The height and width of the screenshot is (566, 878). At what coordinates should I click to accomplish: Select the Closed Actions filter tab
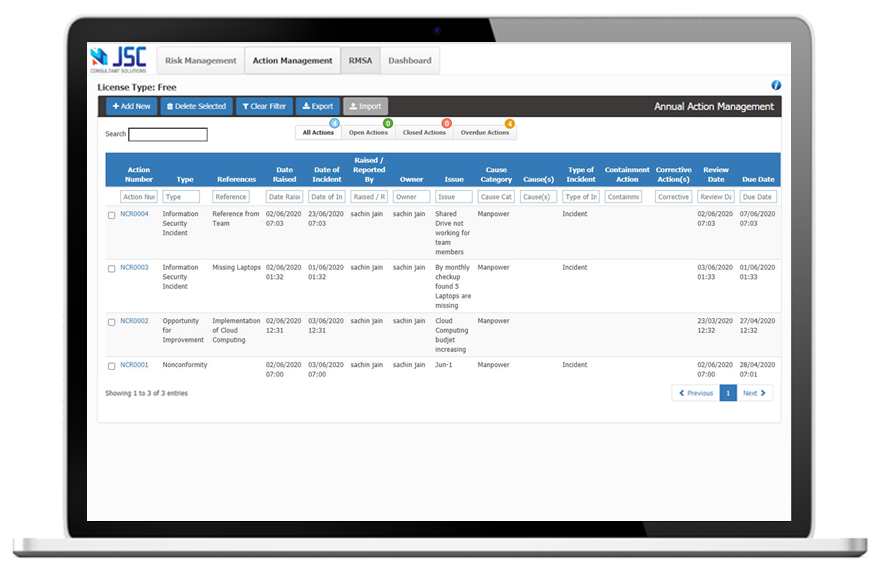click(x=424, y=132)
